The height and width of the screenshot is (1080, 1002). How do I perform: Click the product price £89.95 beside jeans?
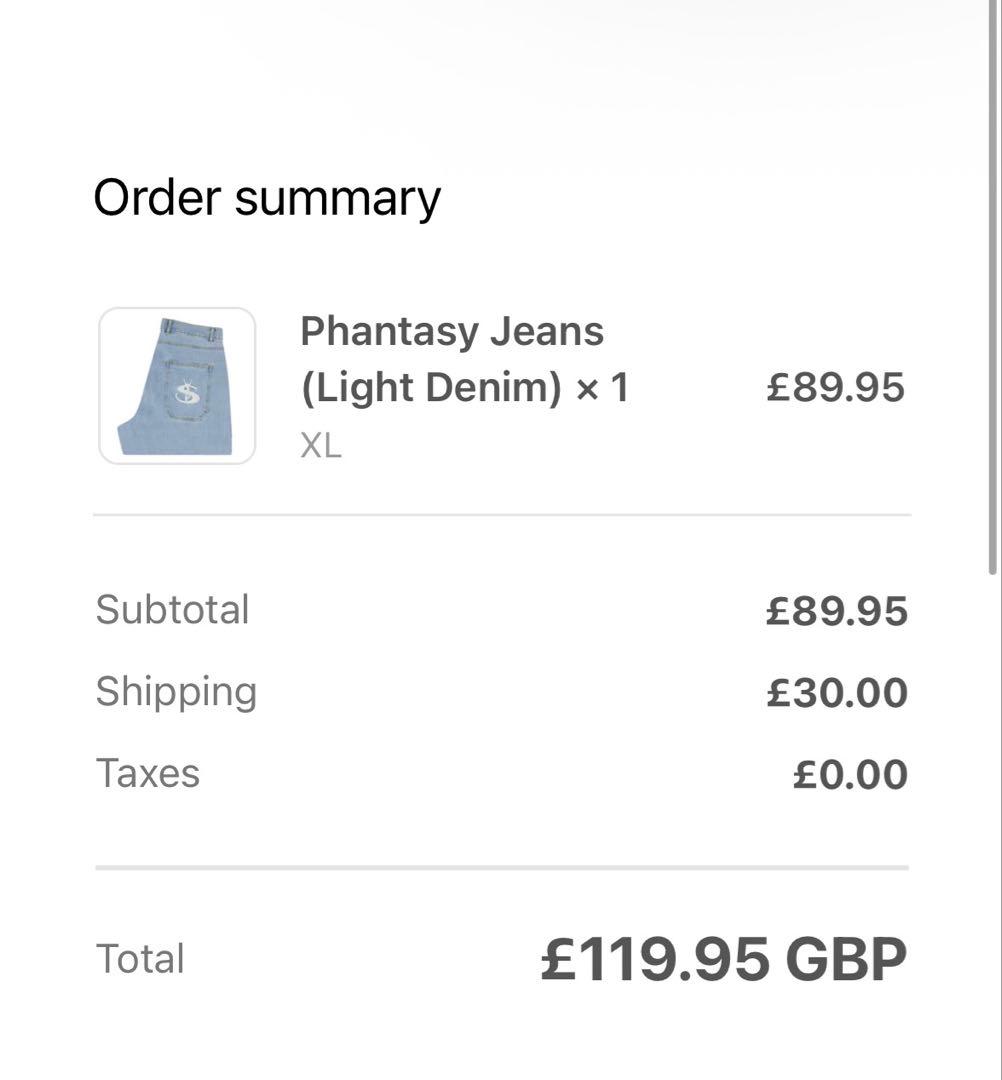click(835, 388)
